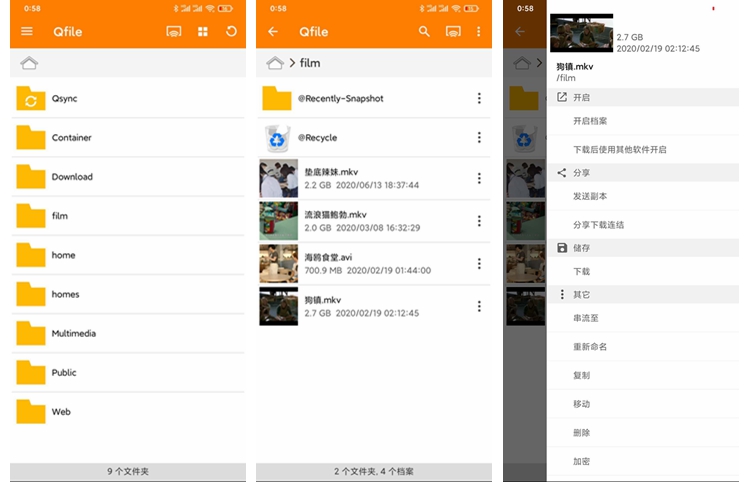
Task: Open the Public folder
Action: pos(128,373)
